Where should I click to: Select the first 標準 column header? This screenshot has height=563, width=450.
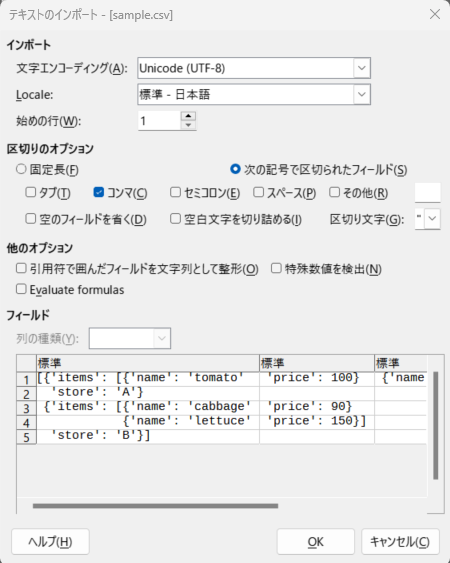[148, 363]
